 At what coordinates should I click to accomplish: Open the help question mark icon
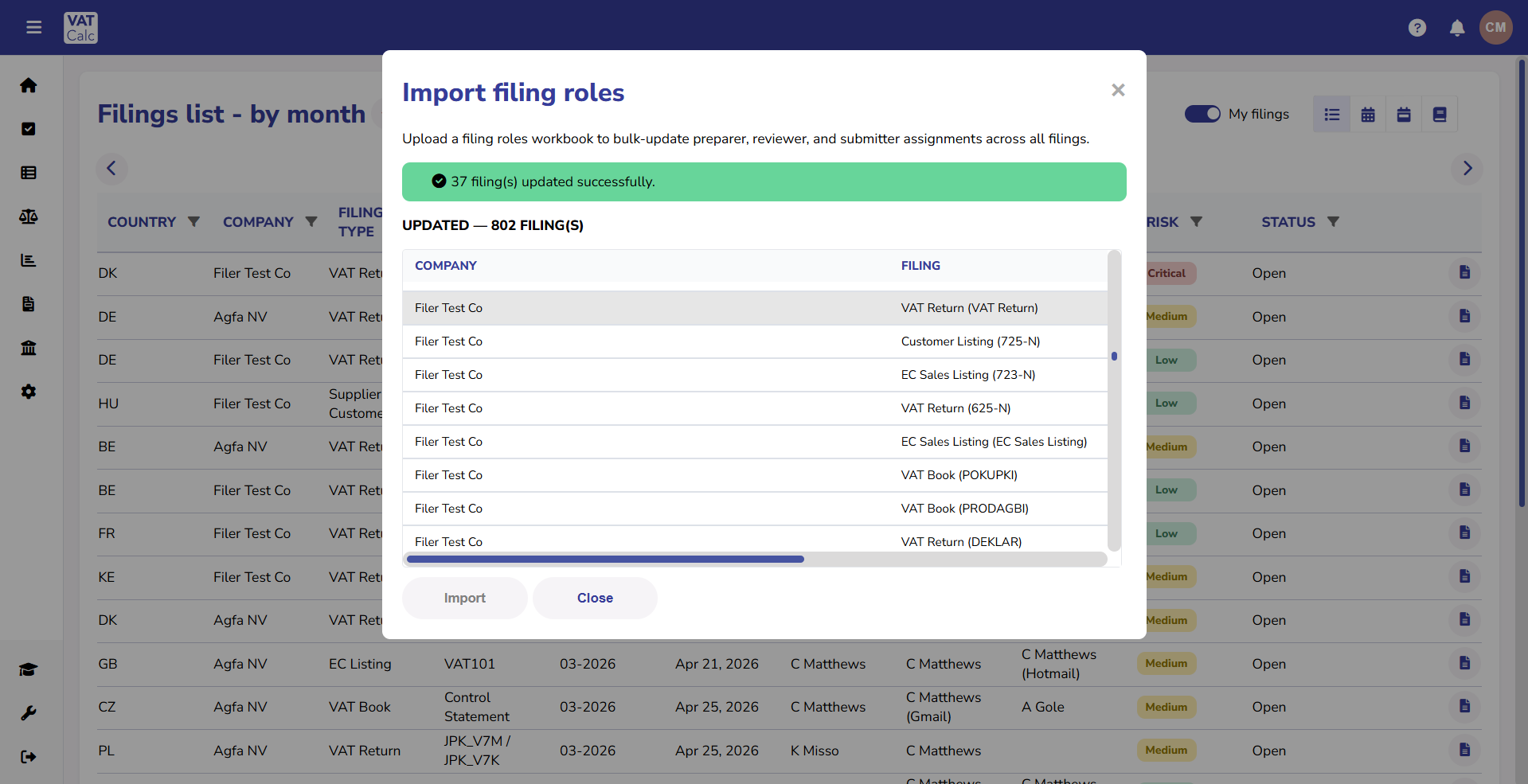(1417, 28)
